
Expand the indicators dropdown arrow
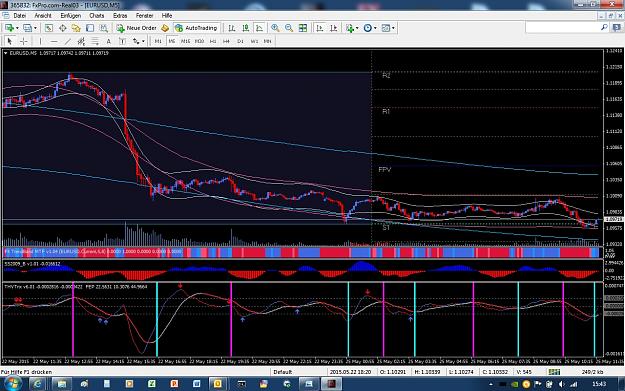(x=357, y=28)
